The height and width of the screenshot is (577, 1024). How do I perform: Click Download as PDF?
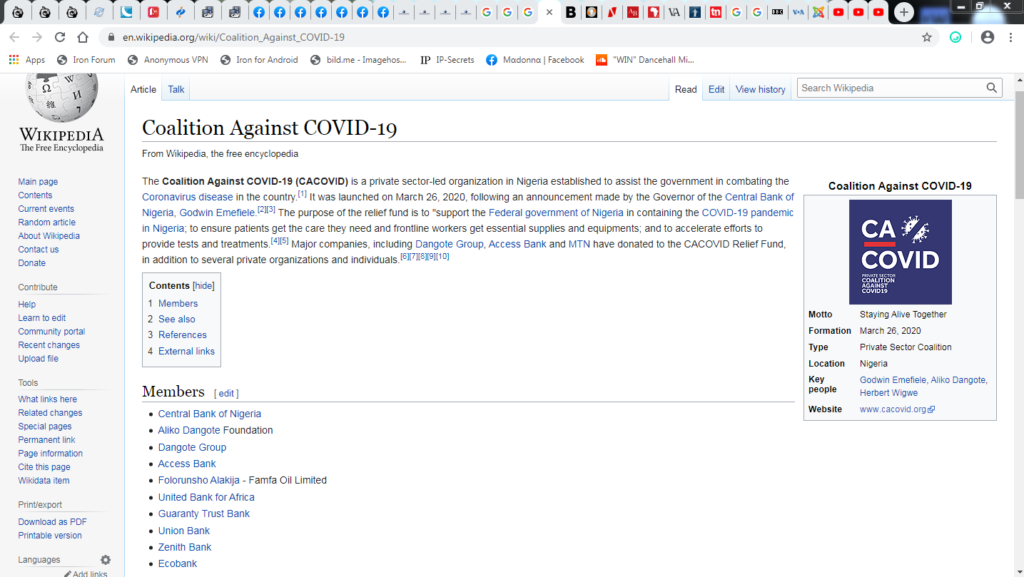coord(52,522)
